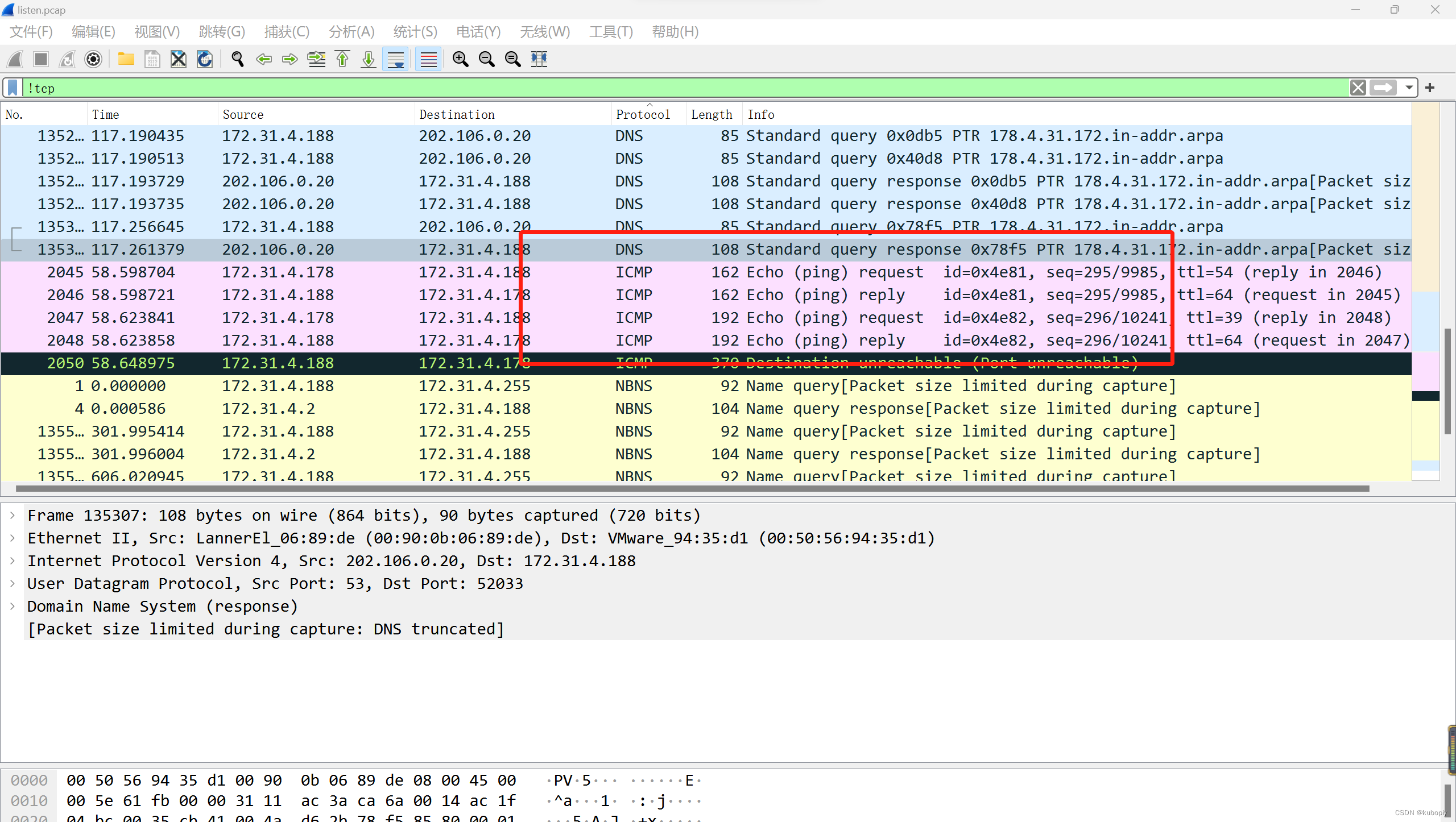Open the 帮助(H) menu

[675, 32]
